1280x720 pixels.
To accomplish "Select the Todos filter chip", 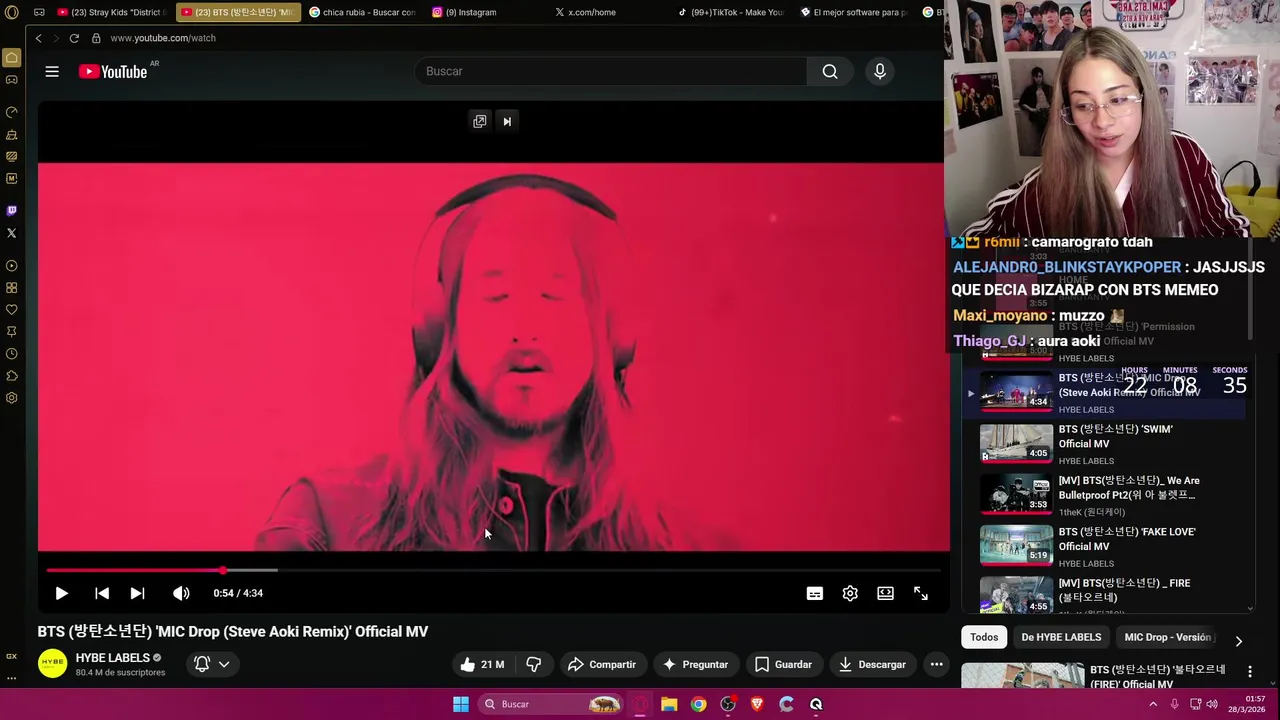I will click(x=984, y=637).
